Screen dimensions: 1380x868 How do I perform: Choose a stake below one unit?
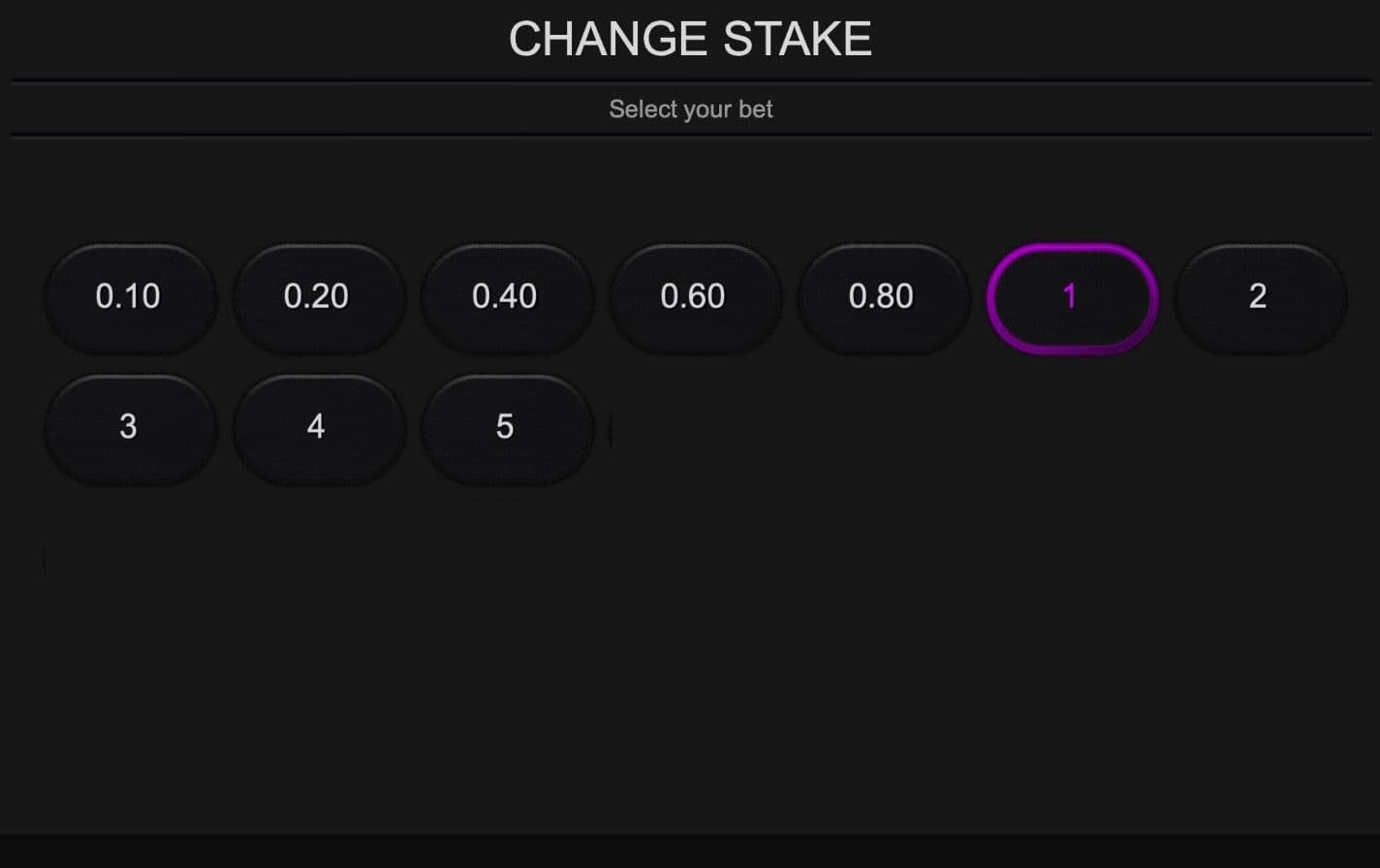[882, 297]
